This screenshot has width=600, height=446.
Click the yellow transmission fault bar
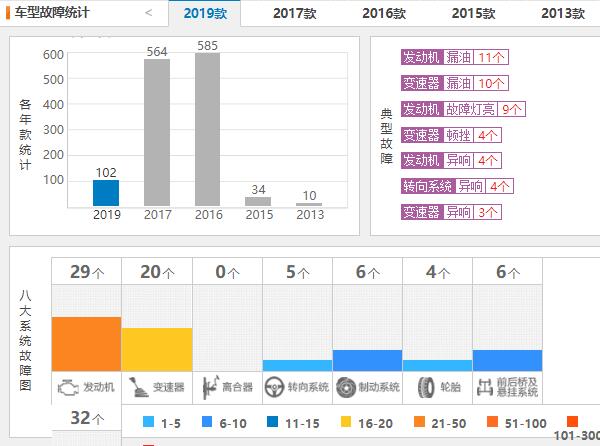[x=157, y=349]
